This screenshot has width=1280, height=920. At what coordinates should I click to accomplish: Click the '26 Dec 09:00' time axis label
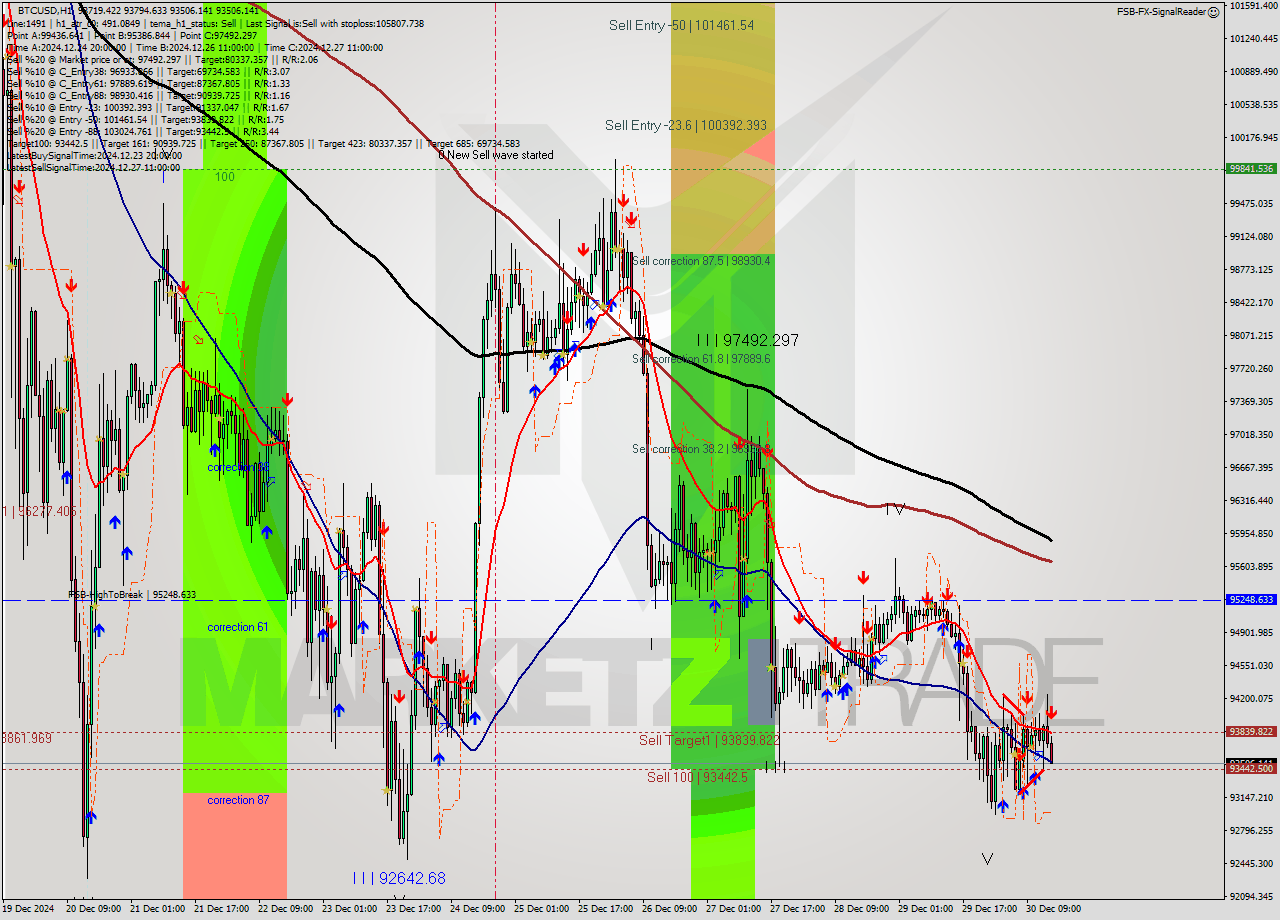pos(670,909)
